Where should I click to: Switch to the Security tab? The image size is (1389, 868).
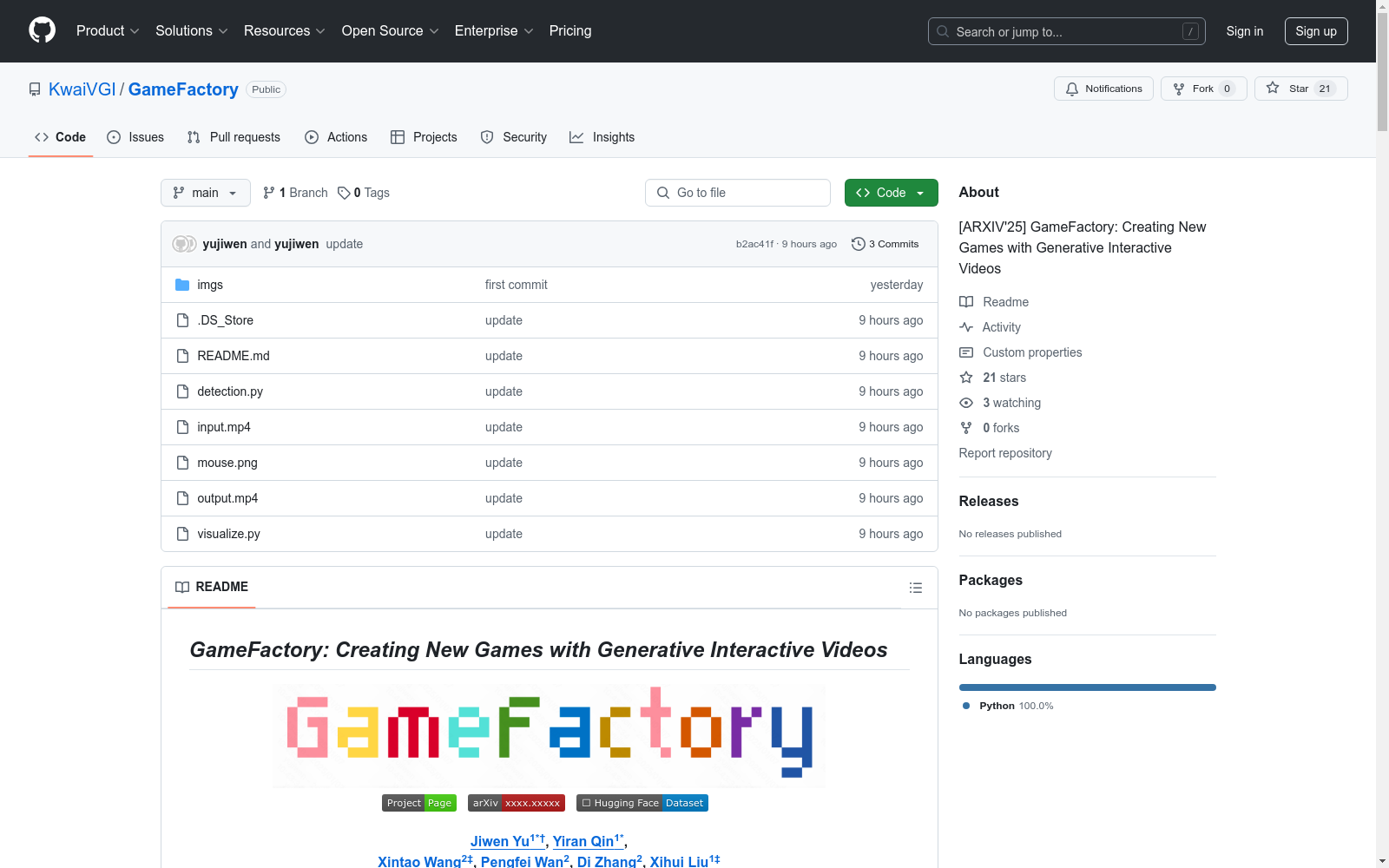click(514, 137)
